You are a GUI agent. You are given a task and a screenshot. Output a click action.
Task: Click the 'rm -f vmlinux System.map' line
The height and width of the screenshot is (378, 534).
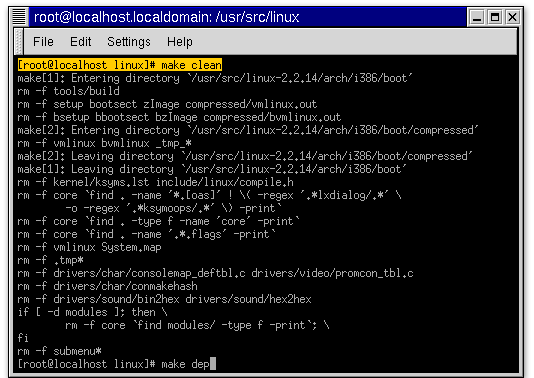[x=90, y=247]
